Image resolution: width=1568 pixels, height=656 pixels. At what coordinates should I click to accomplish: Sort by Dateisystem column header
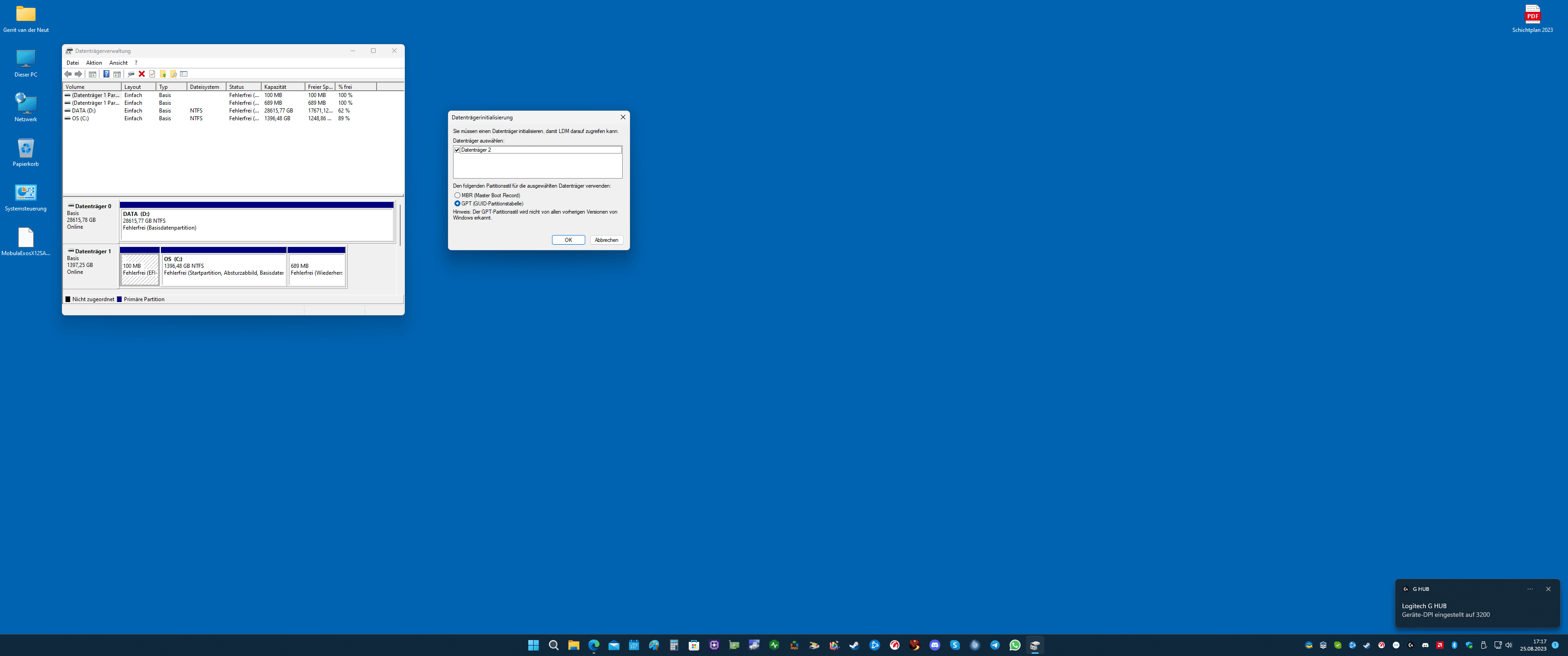206,87
